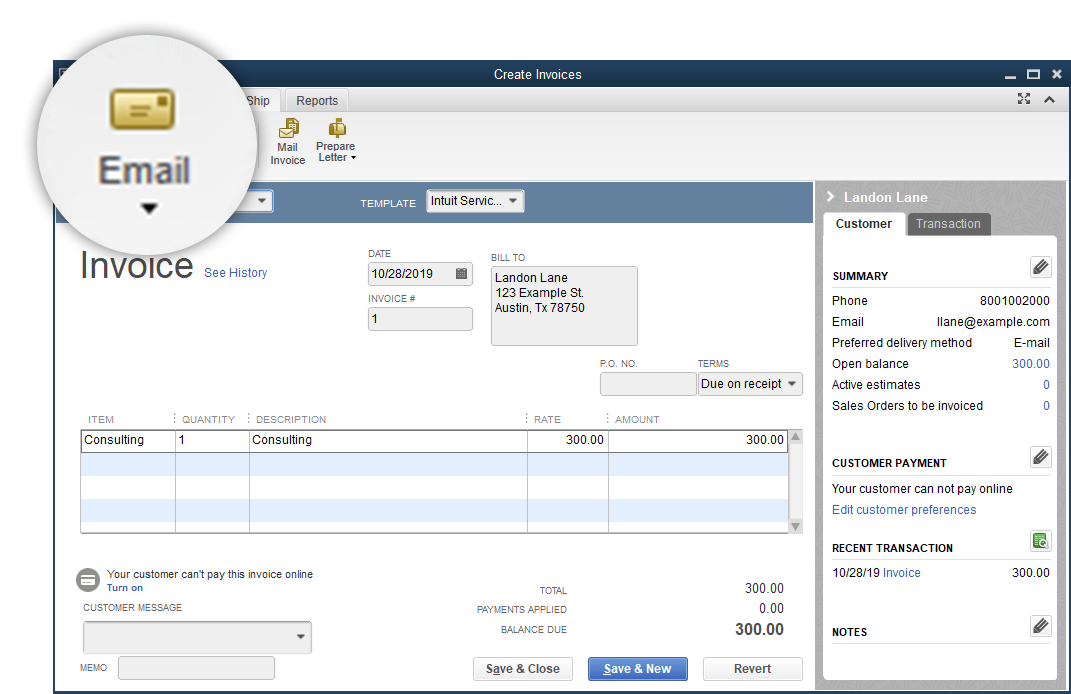Viewport: 1071px width, 694px height.
Task: Open the Recent Transaction report icon
Action: tap(1040, 541)
